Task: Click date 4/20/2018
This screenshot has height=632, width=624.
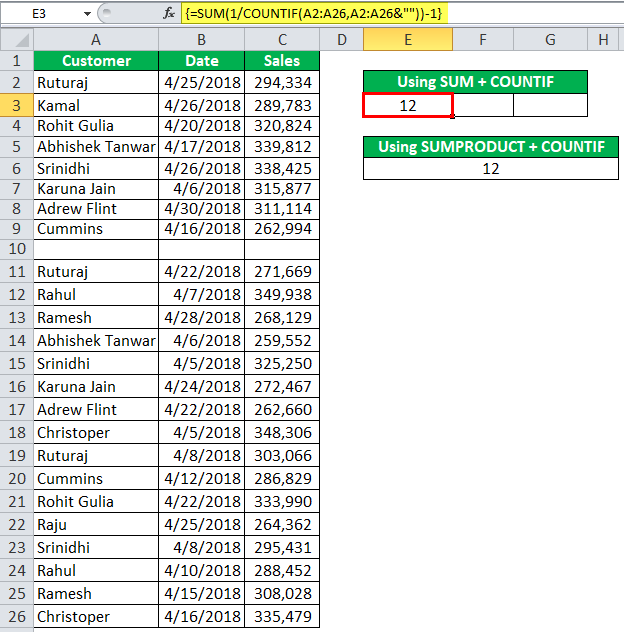Action: coord(202,126)
